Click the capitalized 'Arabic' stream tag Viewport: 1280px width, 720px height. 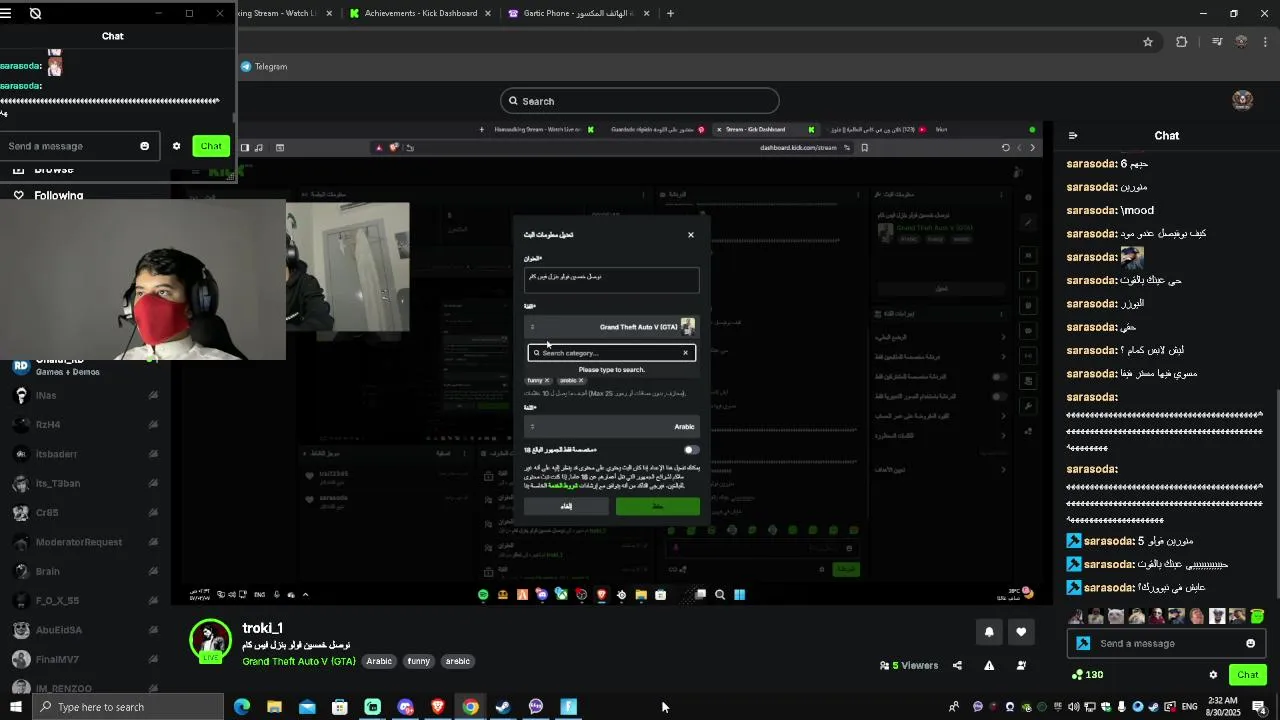pos(379,661)
